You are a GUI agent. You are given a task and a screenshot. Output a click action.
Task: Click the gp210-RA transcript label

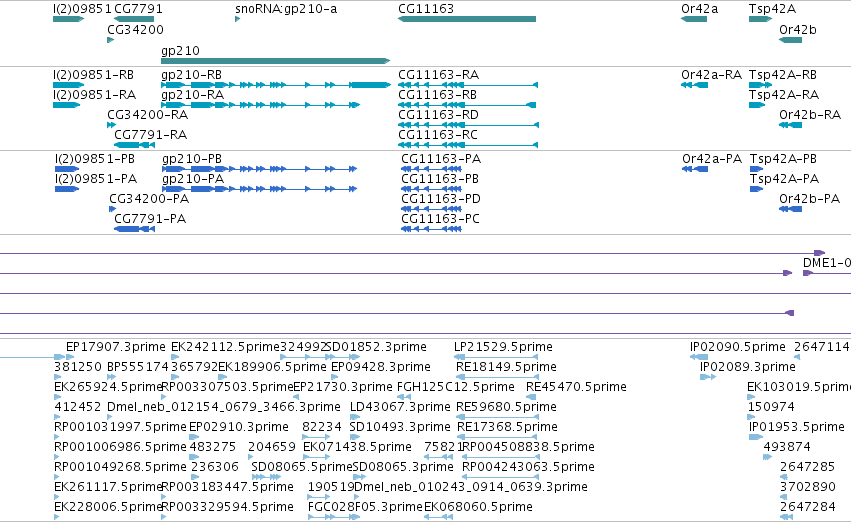click(193, 95)
